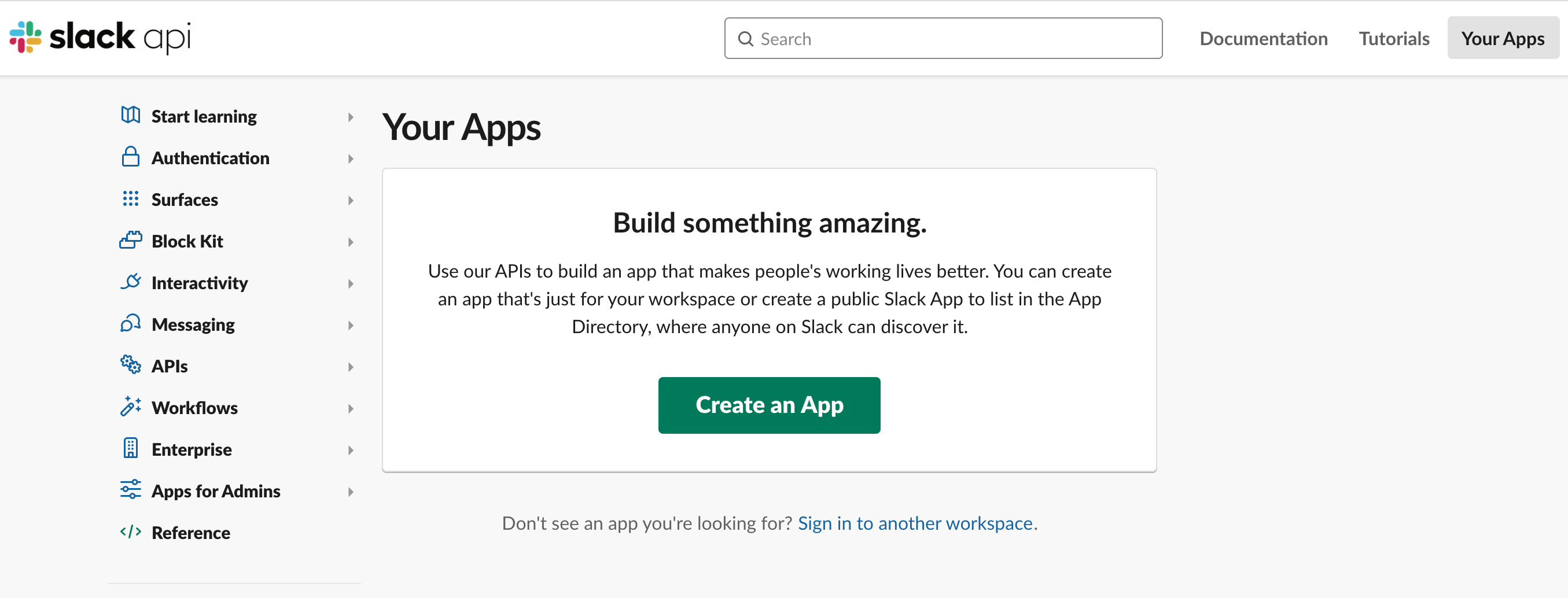Expand the Start learning section arrow
1568x598 pixels.
(x=351, y=117)
